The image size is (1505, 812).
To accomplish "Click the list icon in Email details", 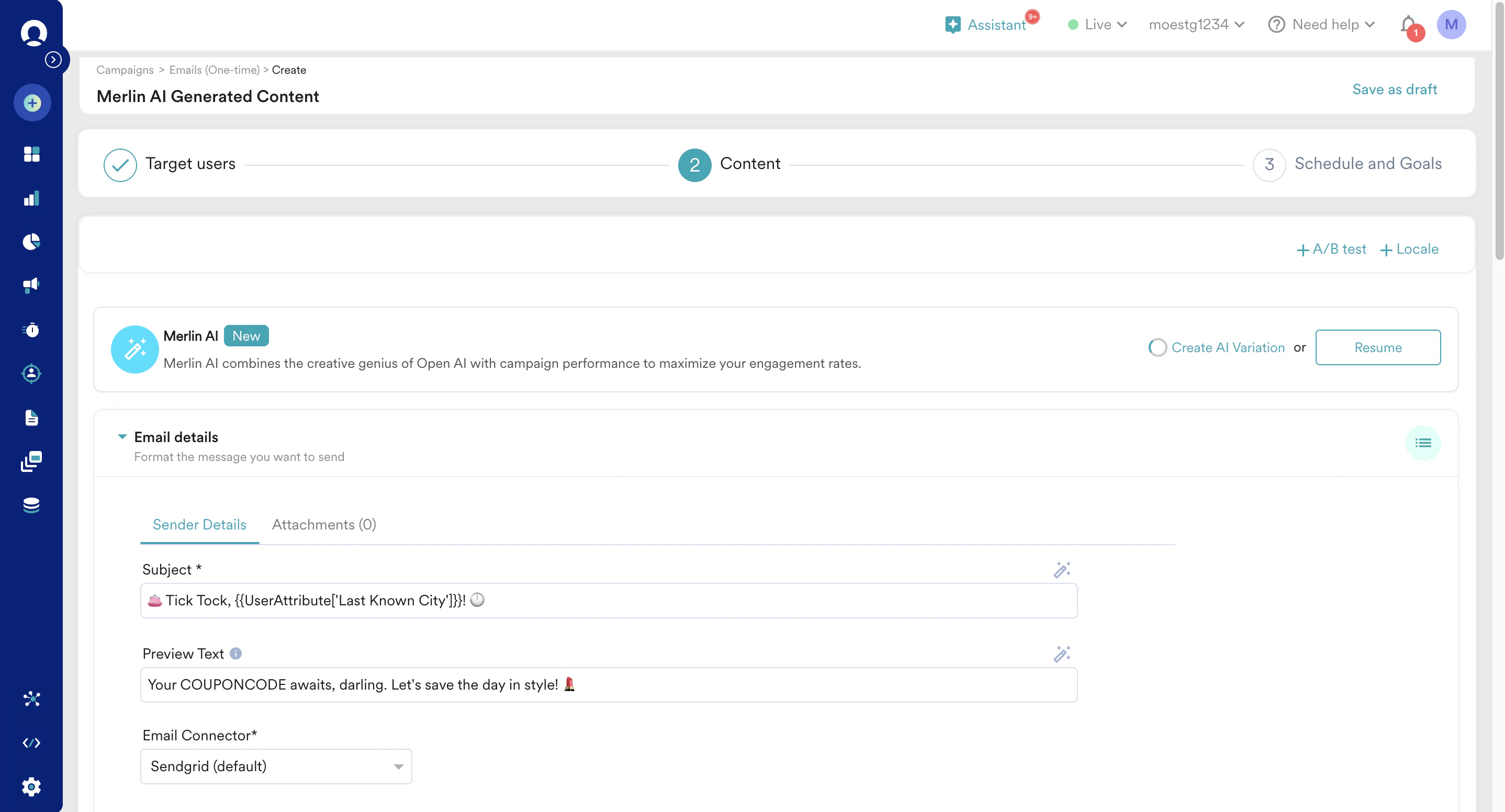I will pos(1423,443).
